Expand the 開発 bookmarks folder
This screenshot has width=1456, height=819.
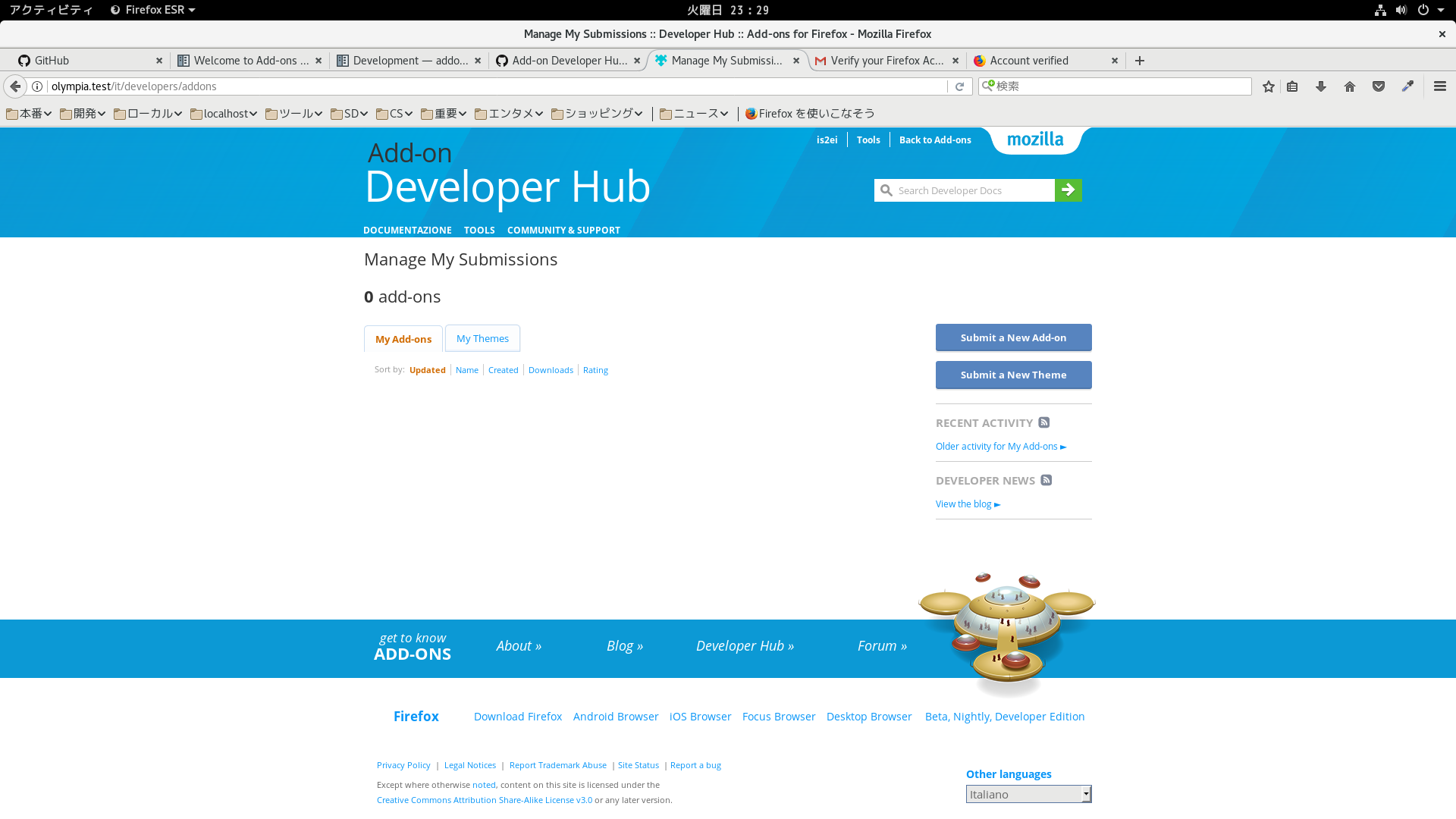83,114
